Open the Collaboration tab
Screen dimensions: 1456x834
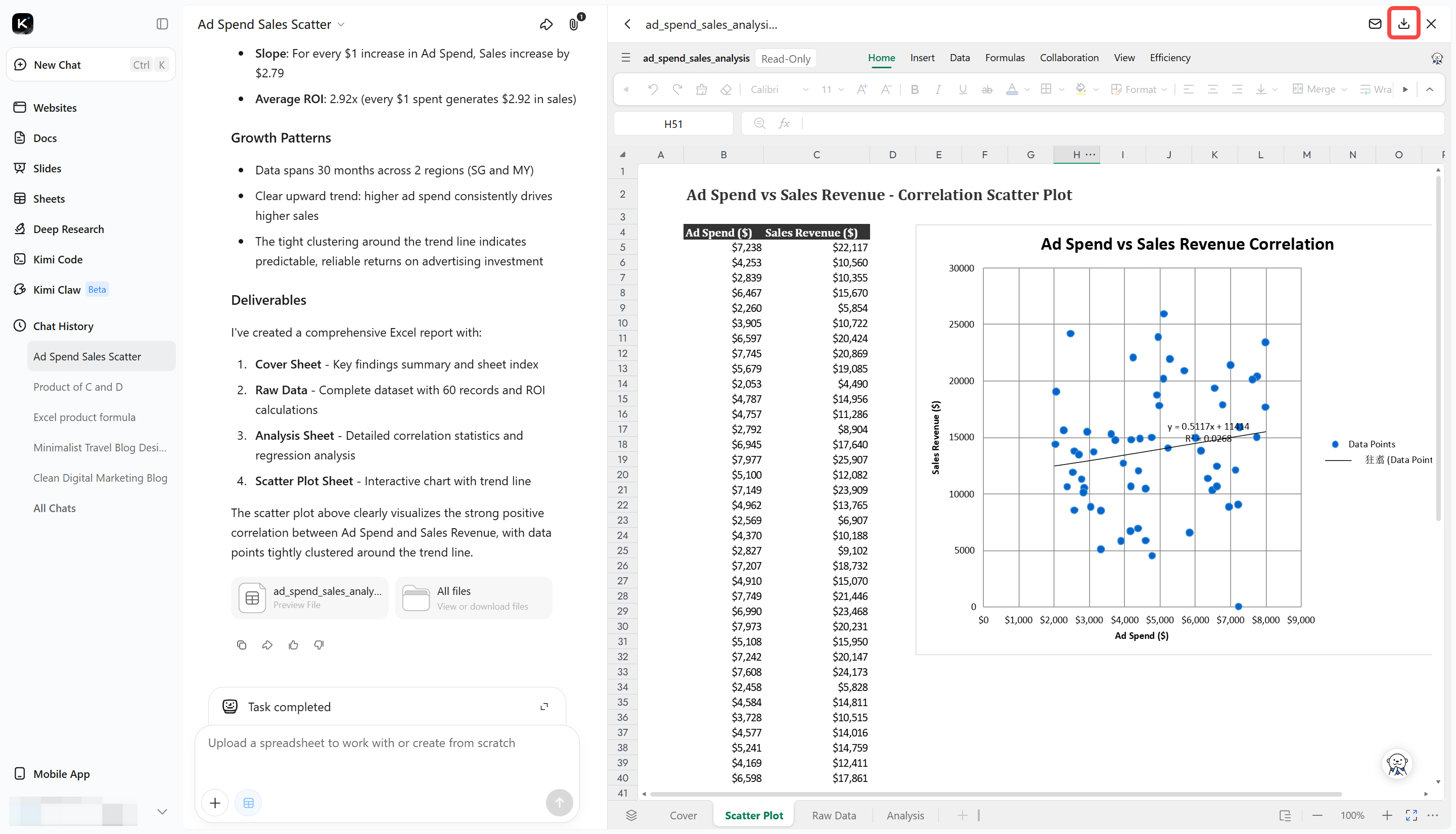pos(1069,58)
